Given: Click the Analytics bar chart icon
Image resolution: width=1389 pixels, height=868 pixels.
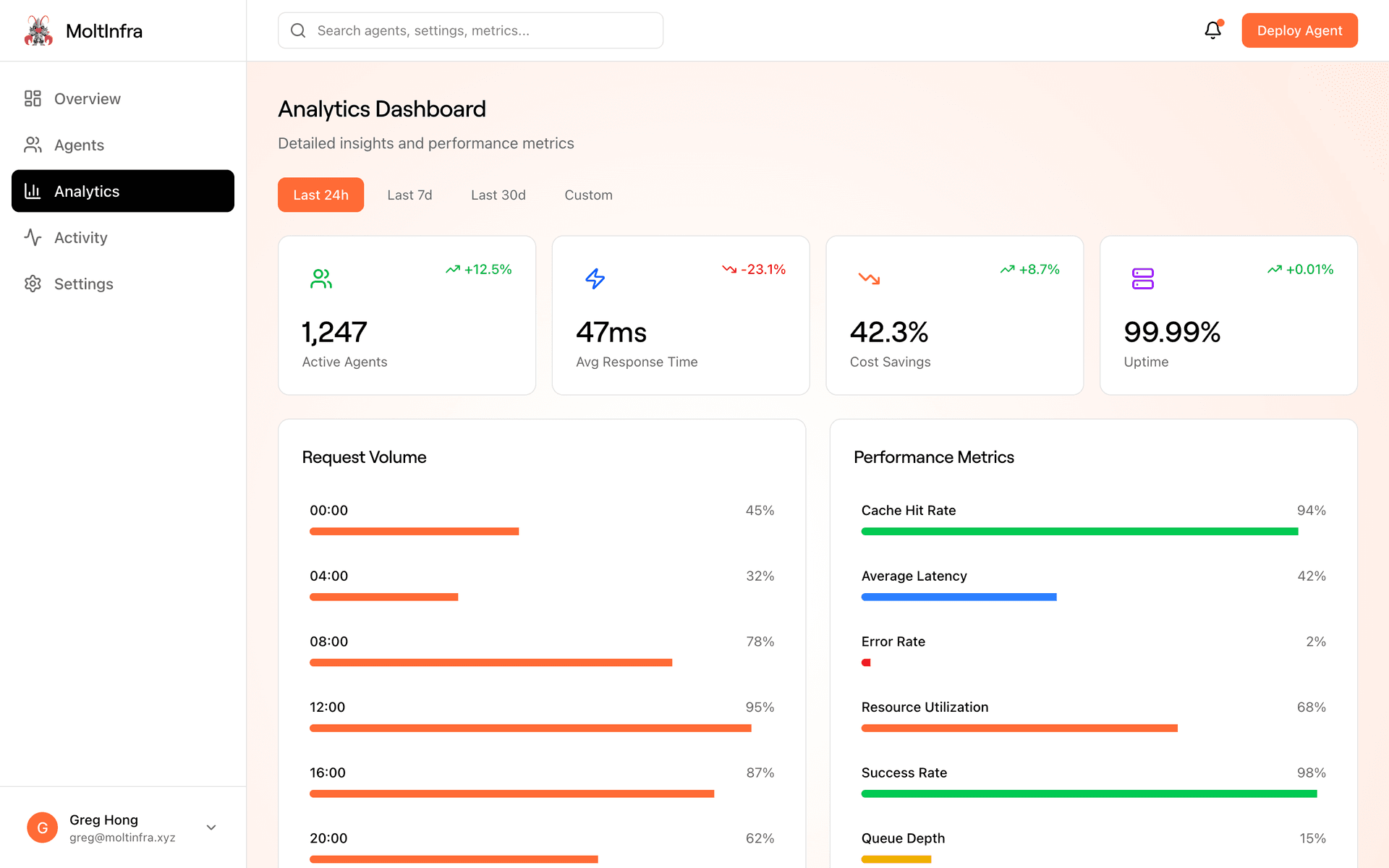Looking at the screenshot, I should click(x=33, y=191).
